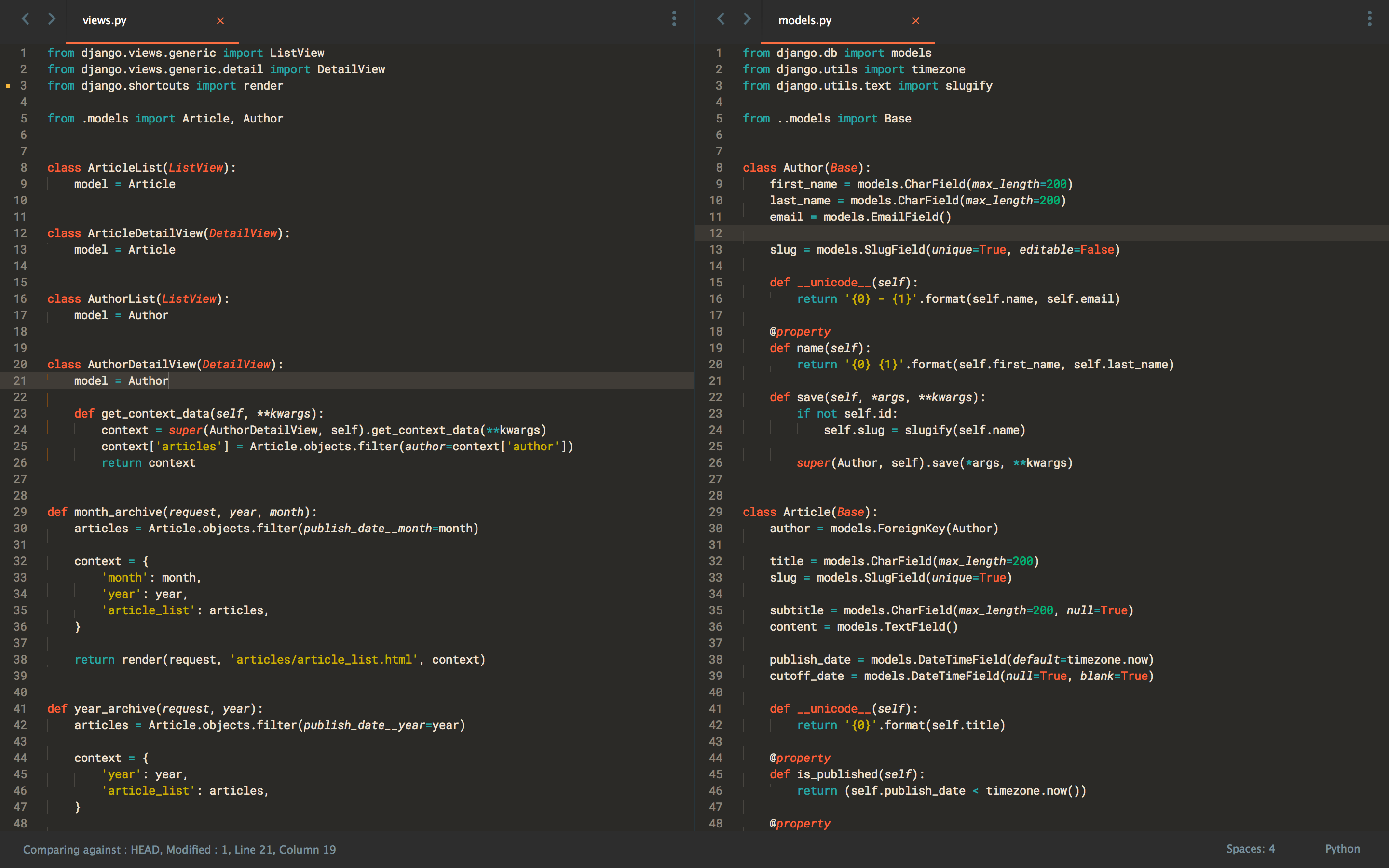This screenshot has height=868, width=1389.
Task: Go to next tab in models.py pane
Action: tap(747, 19)
